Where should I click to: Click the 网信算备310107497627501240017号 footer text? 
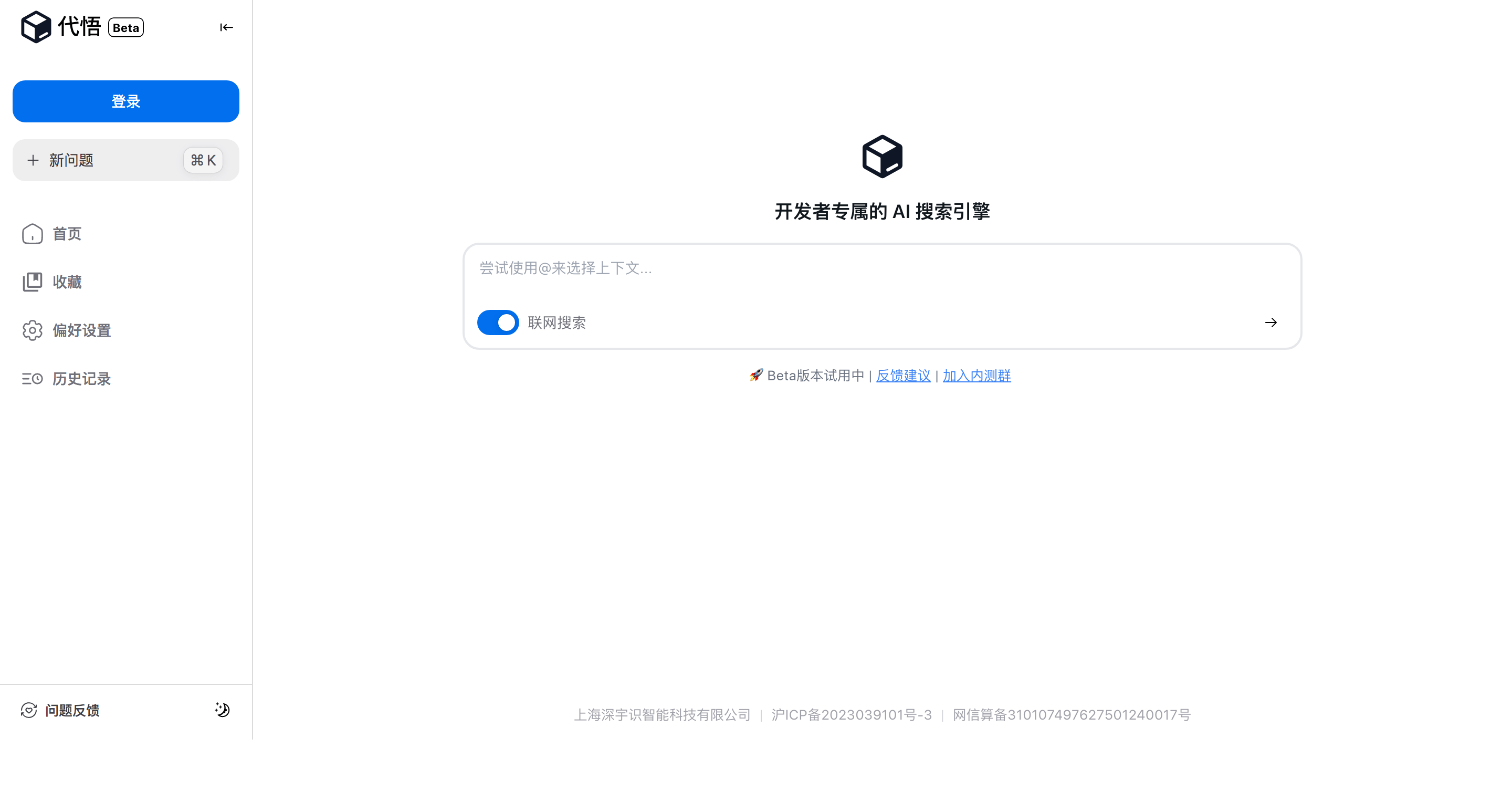pos(1071,715)
